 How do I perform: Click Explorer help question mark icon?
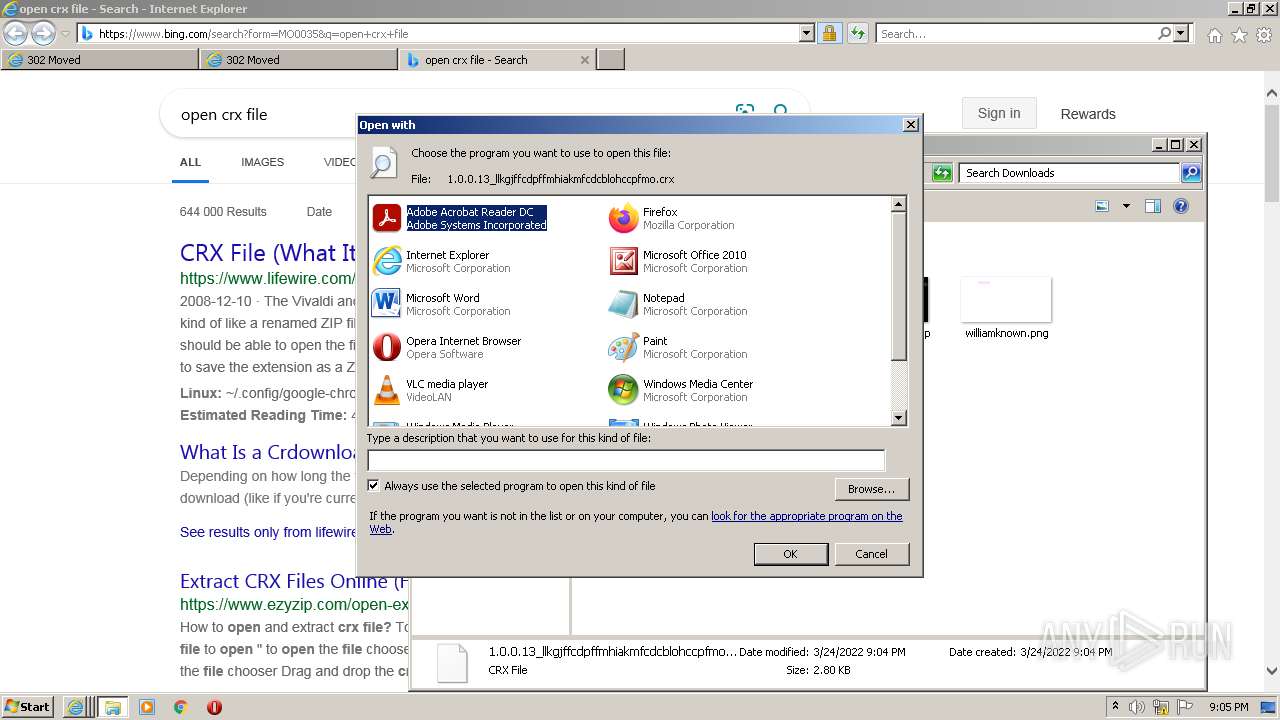[x=1181, y=206]
